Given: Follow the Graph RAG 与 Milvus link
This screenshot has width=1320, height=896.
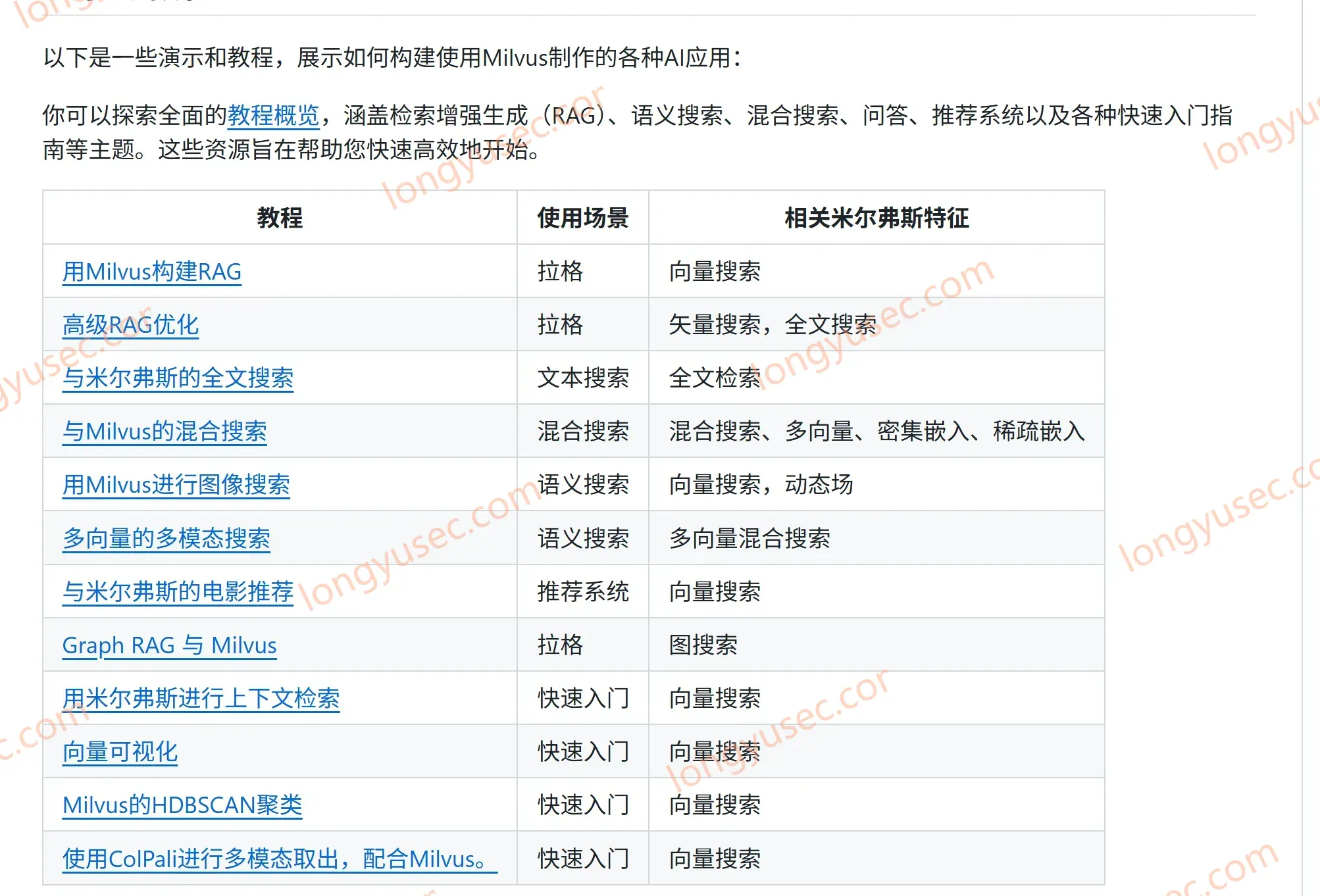Looking at the screenshot, I should coord(170,645).
